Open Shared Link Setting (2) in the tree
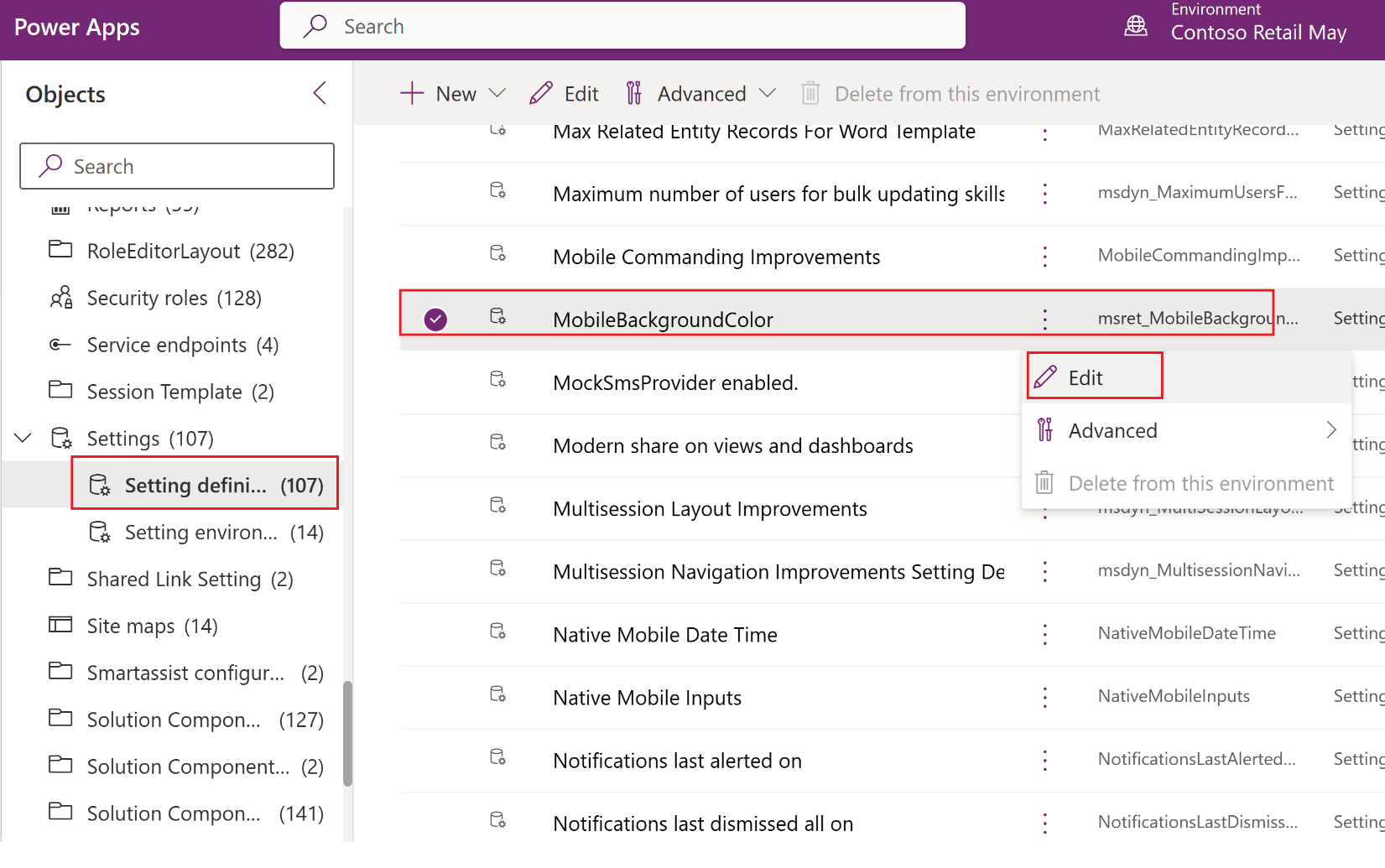The height and width of the screenshot is (868, 1385). pos(171,579)
